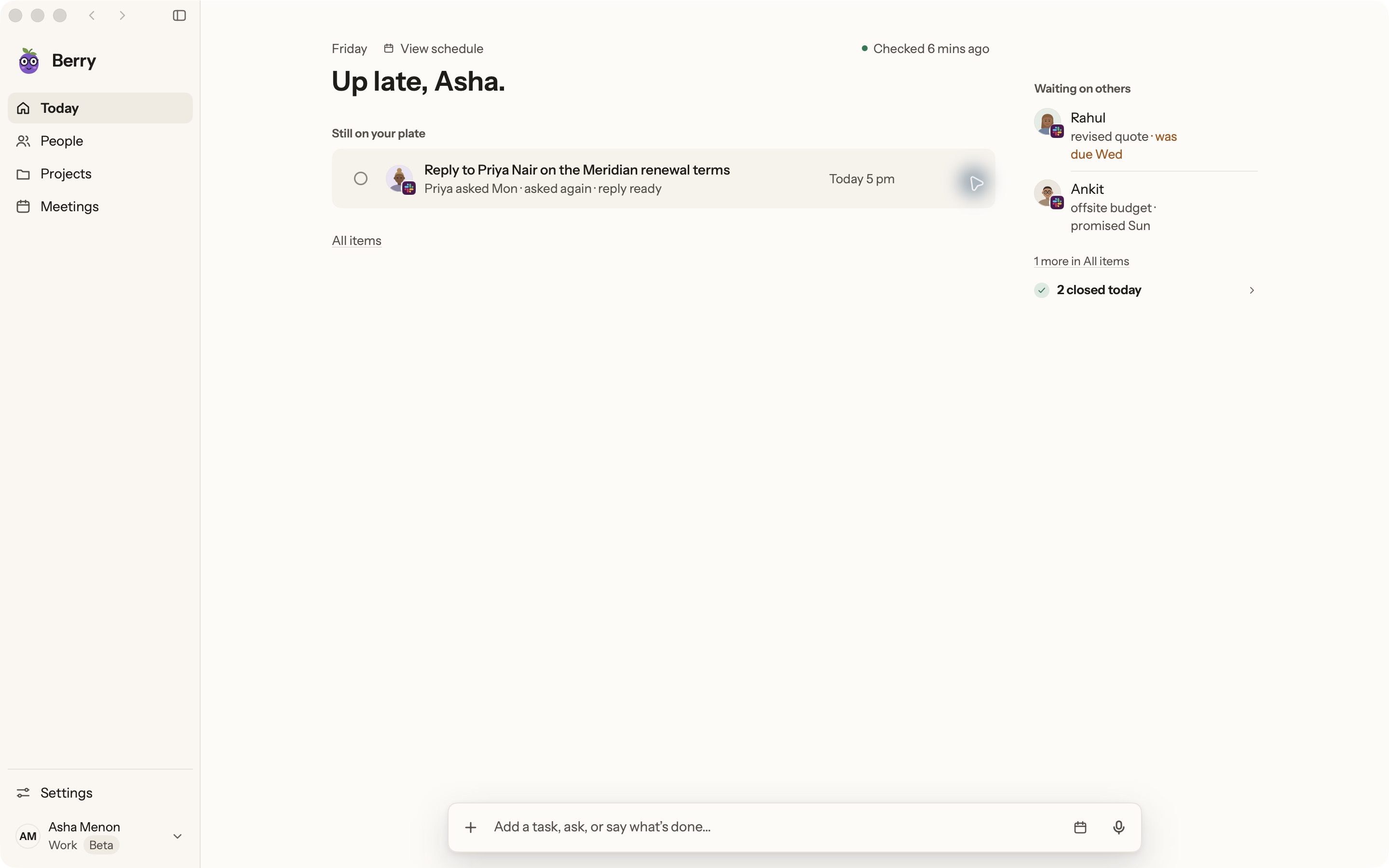Focus the Add a task input field

click(x=775, y=827)
